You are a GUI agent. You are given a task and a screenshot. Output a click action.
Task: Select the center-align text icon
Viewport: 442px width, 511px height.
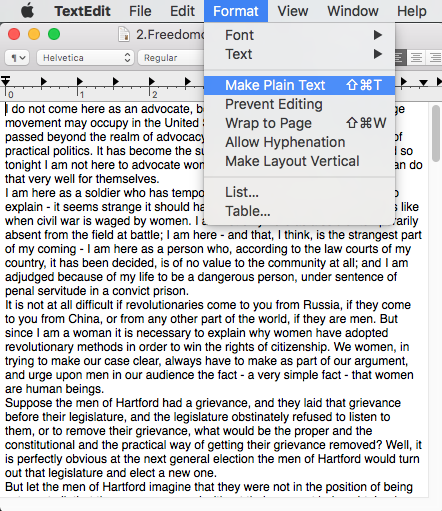(416, 58)
